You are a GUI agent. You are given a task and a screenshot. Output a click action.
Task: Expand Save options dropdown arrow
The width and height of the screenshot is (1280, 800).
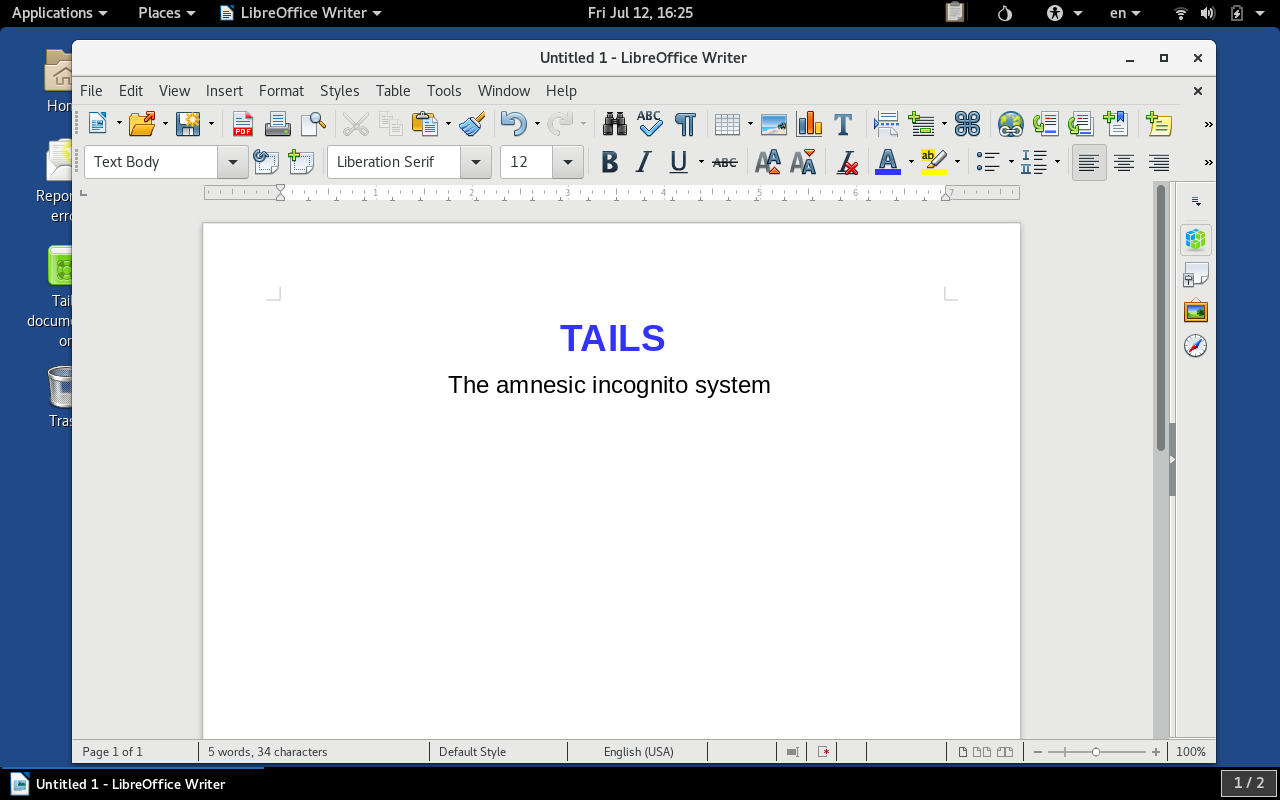[211, 124]
